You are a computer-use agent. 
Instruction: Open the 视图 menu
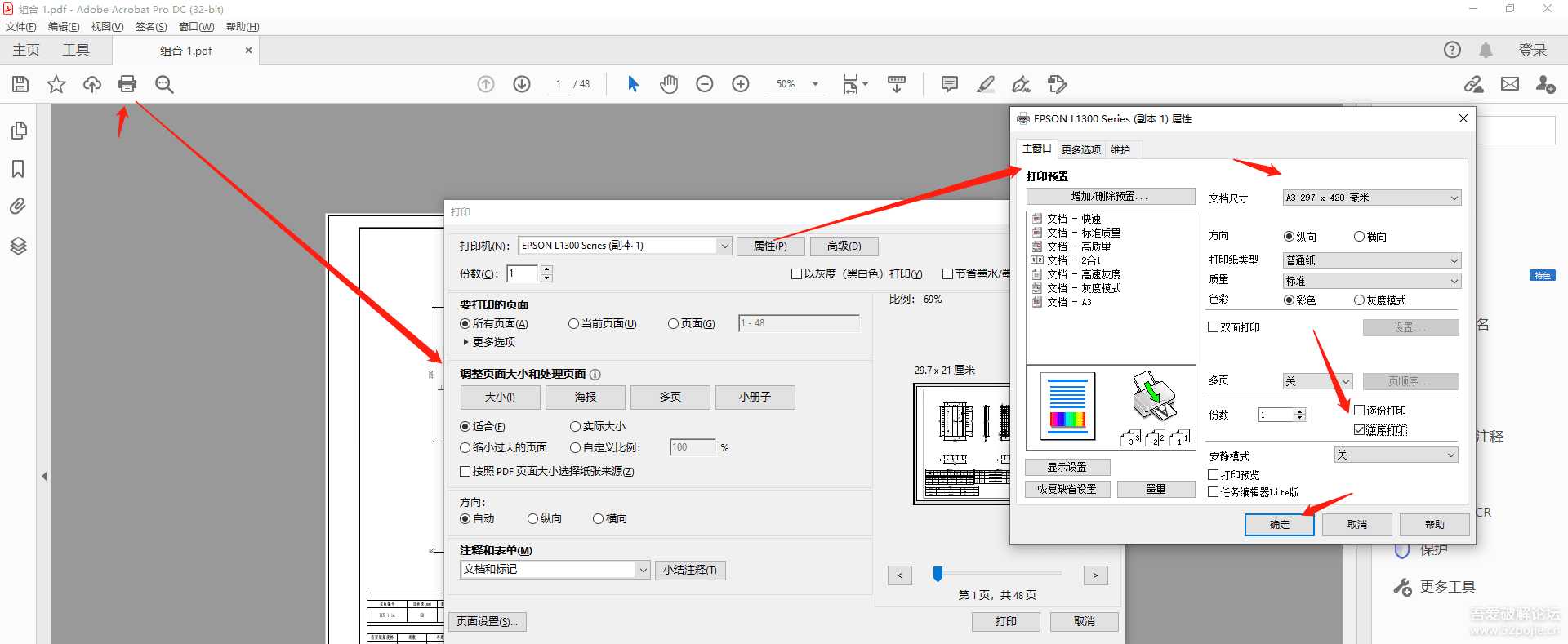click(107, 27)
